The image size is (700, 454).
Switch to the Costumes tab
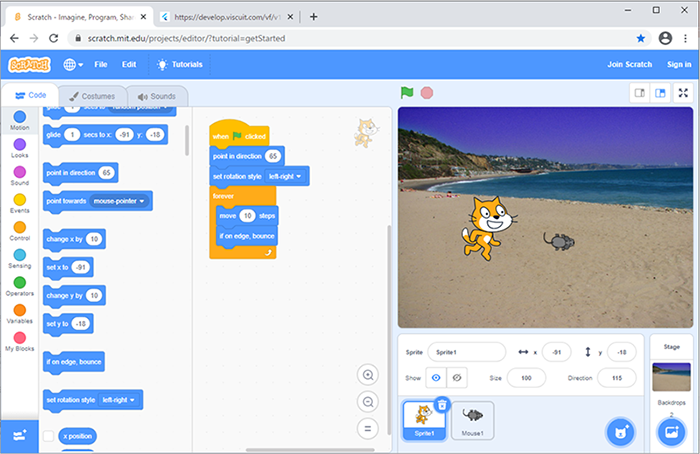point(92,96)
